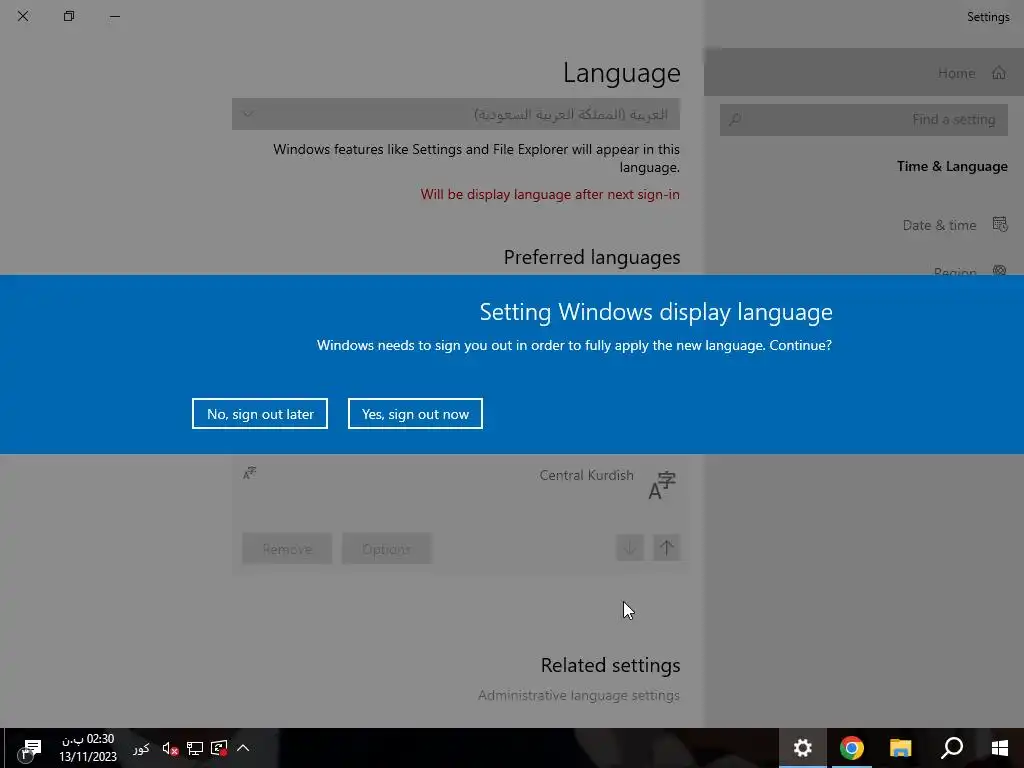Click Yes, sign out now button
1024x768 pixels.
coord(415,413)
